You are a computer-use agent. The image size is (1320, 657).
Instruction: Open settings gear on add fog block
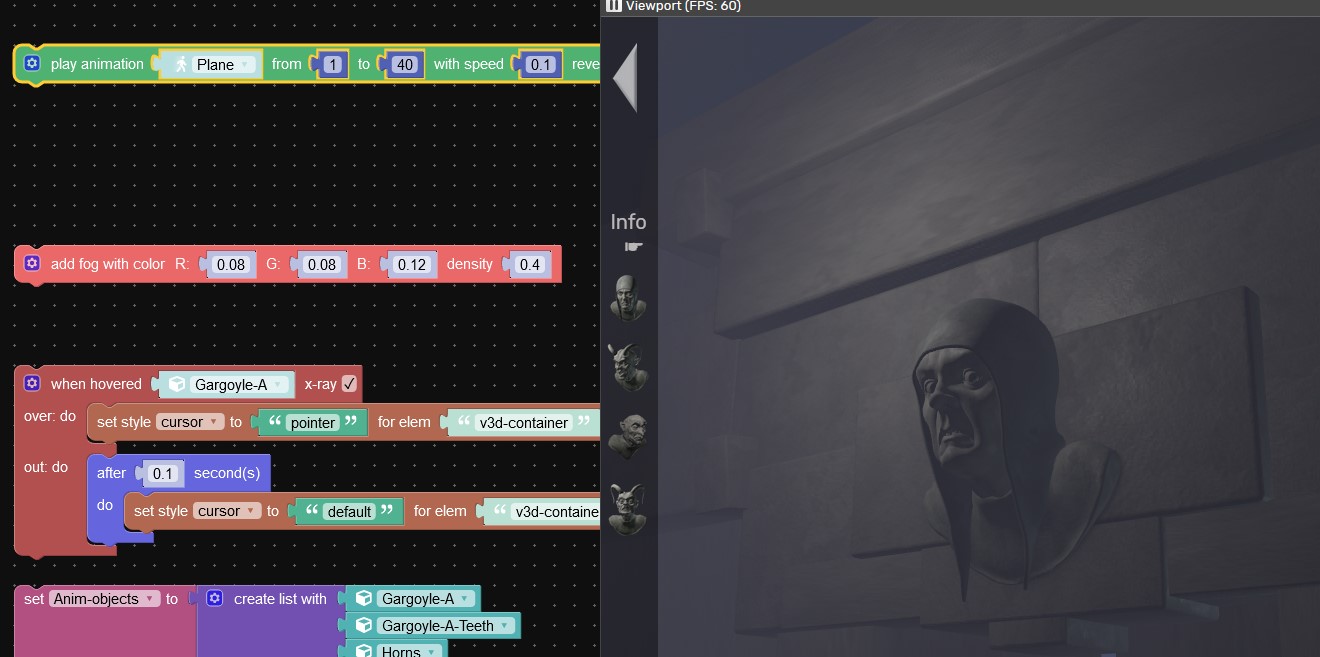pyautogui.click(x=32, y=264)
